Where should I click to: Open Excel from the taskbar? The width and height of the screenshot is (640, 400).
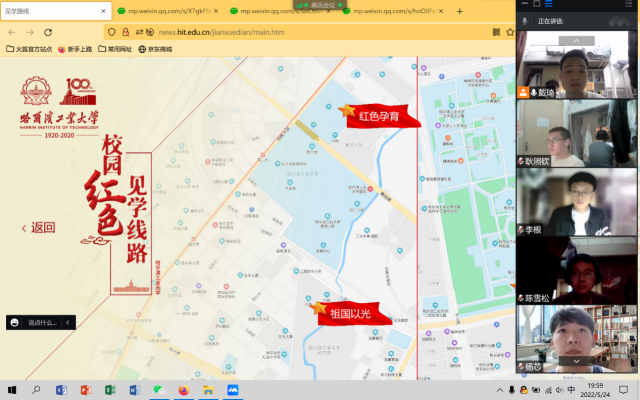click(x=109, y=389)
